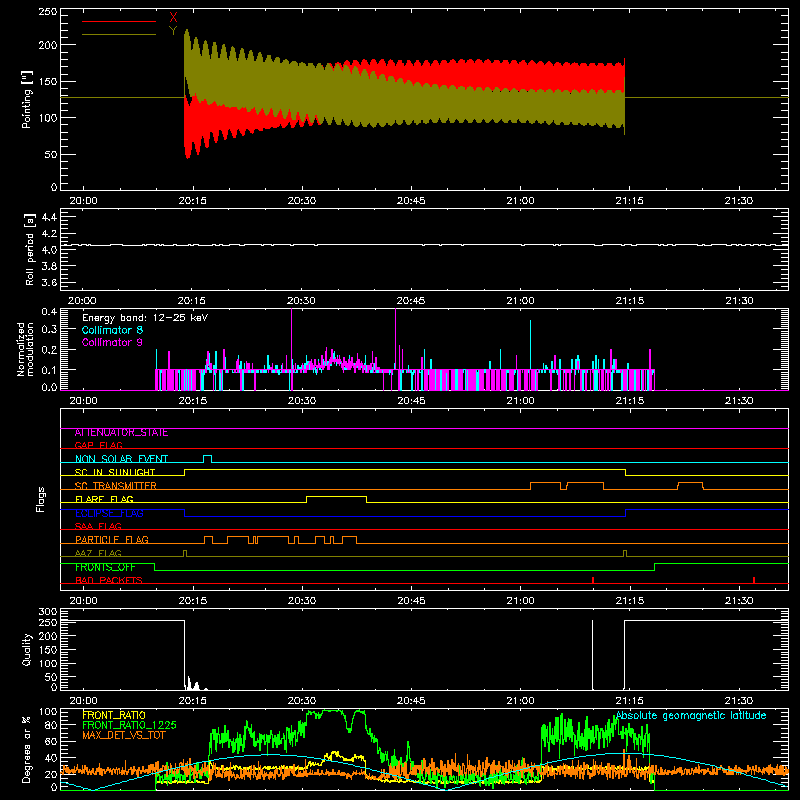Select the 'Flags' axis title
800x800 pixels.
40,499
